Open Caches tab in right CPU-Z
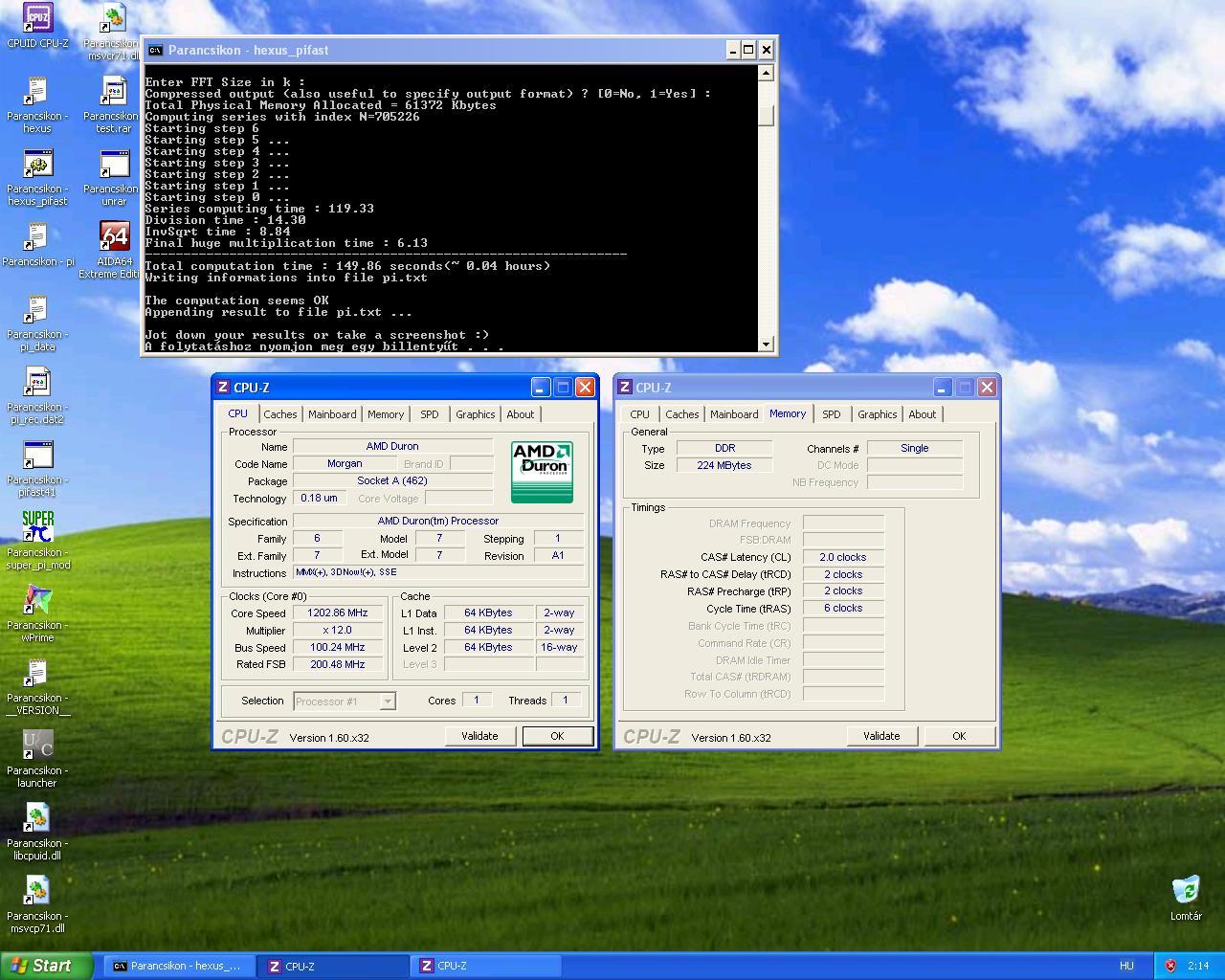This screenshot has width=1225, height=980. pyautogui.click(x=681, y=414)
